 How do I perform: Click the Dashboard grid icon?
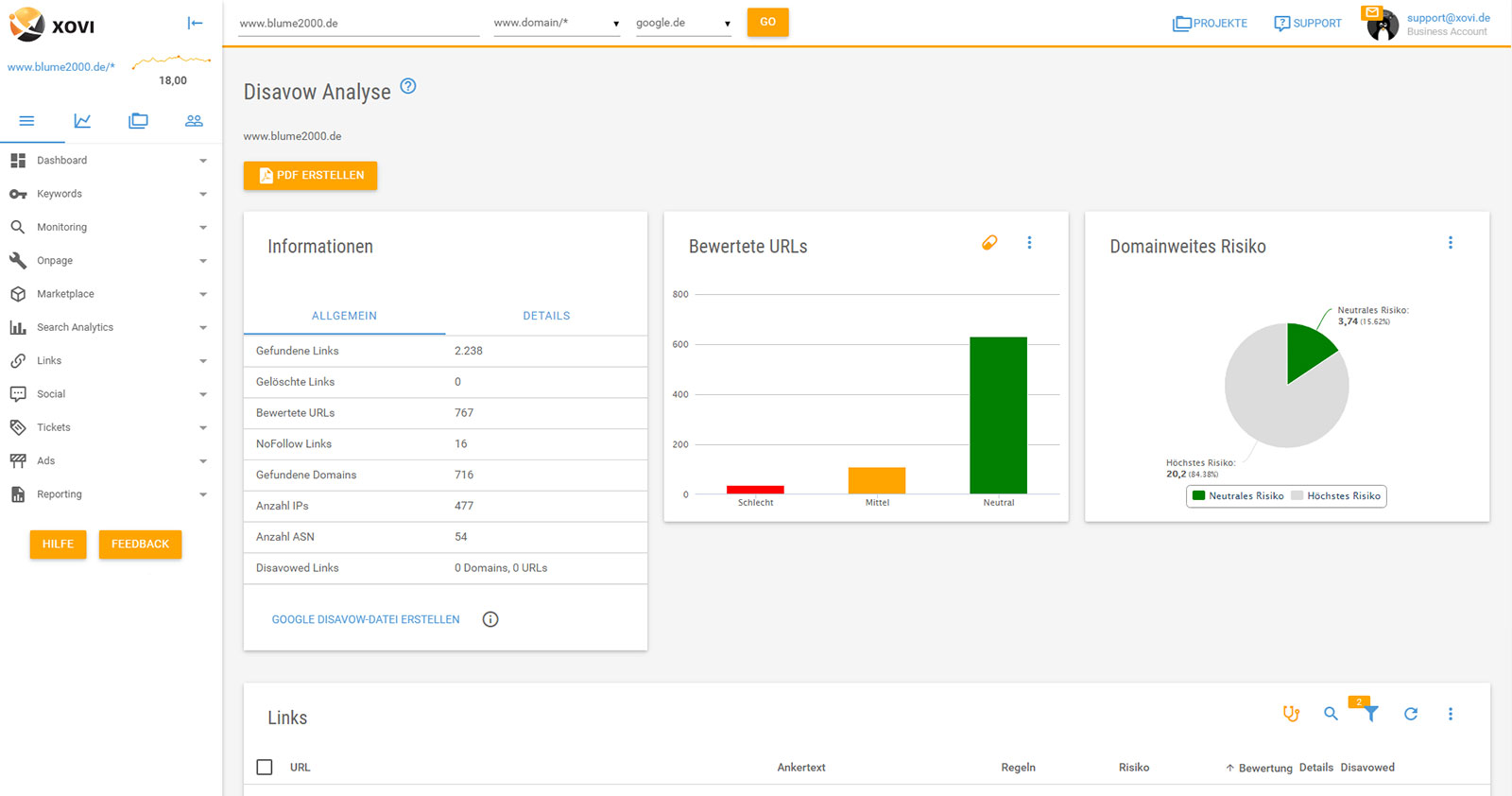[18, 161]
